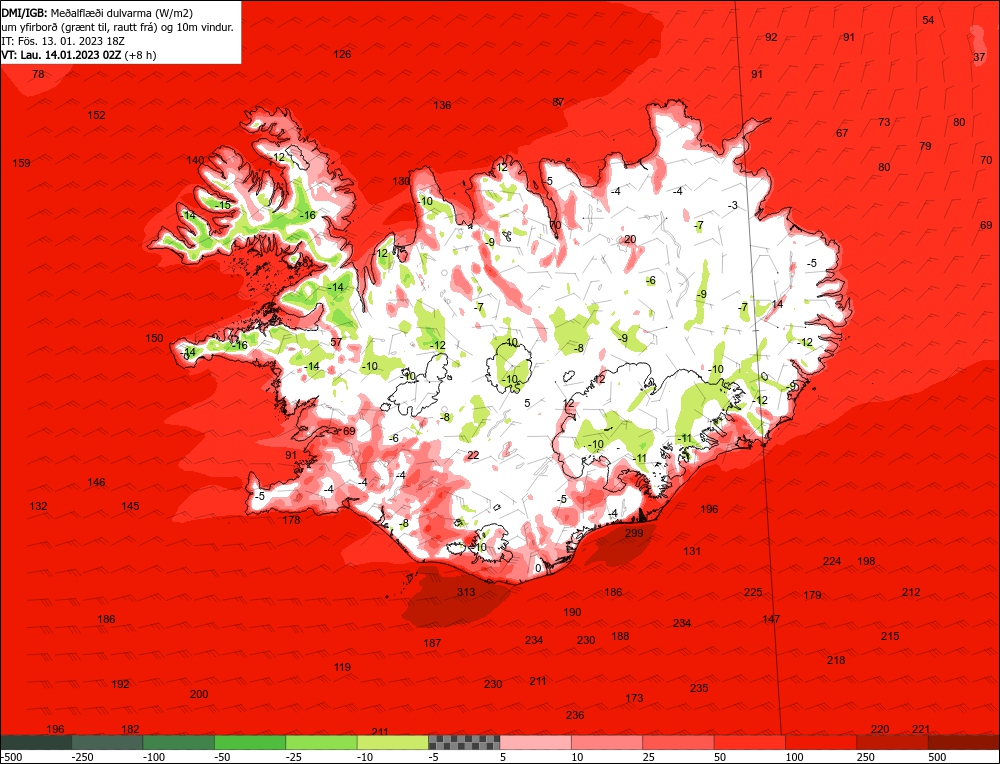Image resolution: width=1000 pixels, height=764 pixels.
Task: Click the value '188' south of Iceland
Action: 620,636
